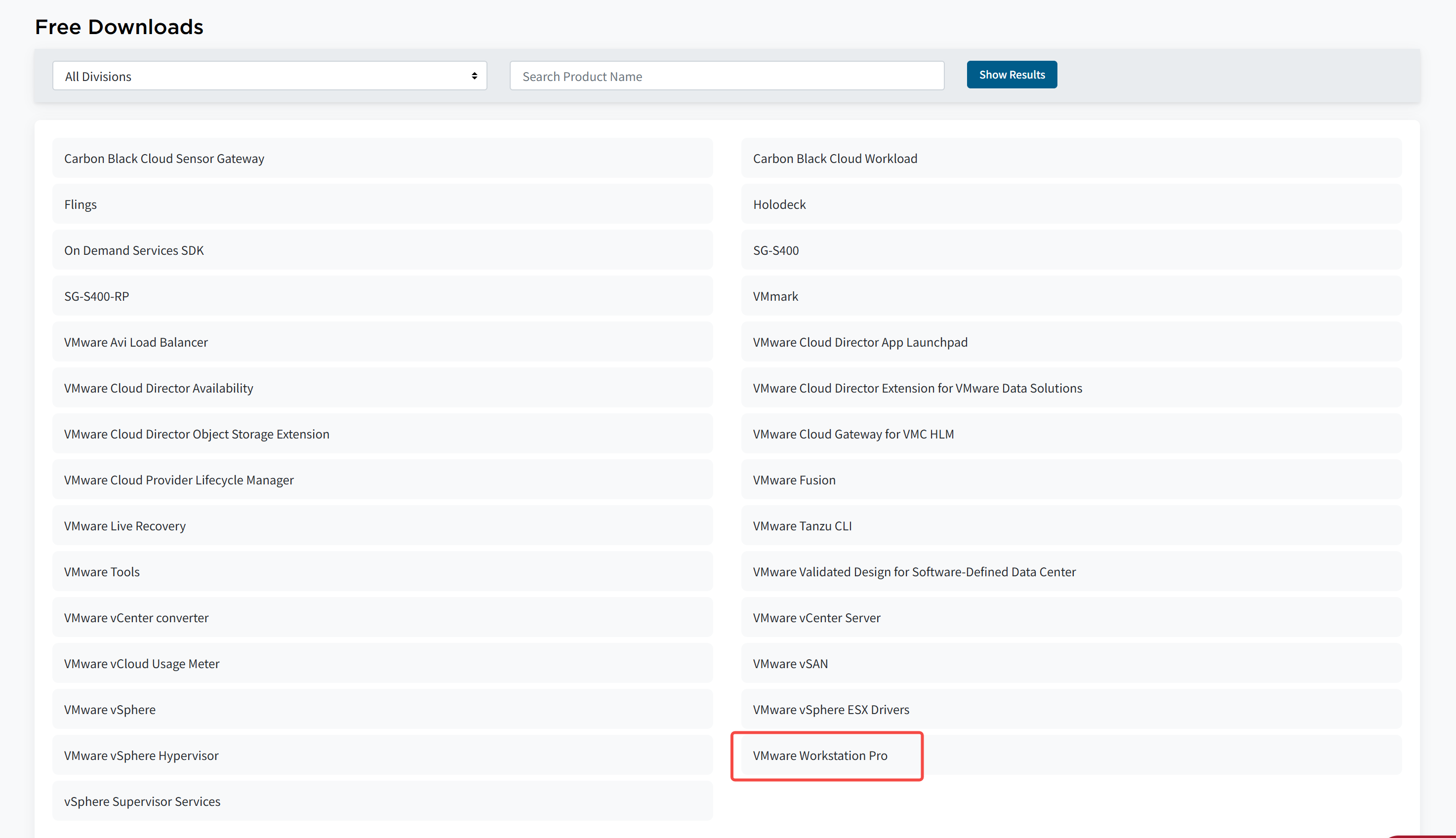Select VMware Fusion
1456x838 pixels.
(x=1071, y=480)
